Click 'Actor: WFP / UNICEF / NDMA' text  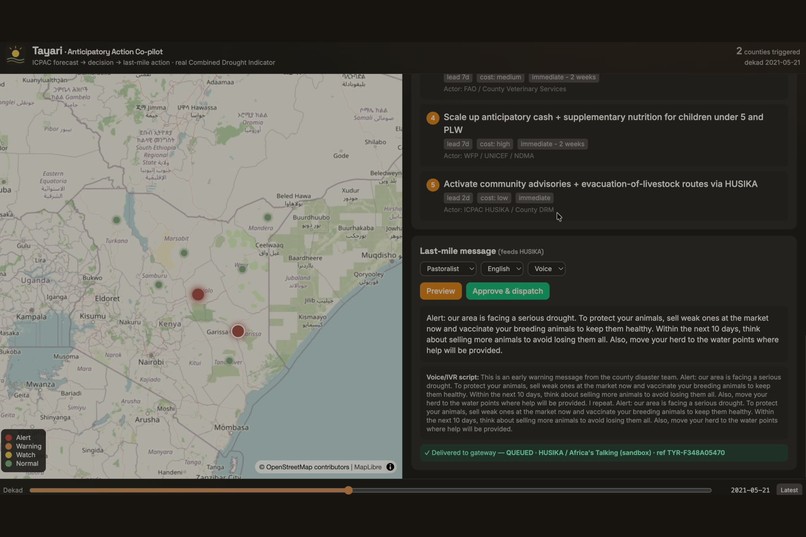488,156
